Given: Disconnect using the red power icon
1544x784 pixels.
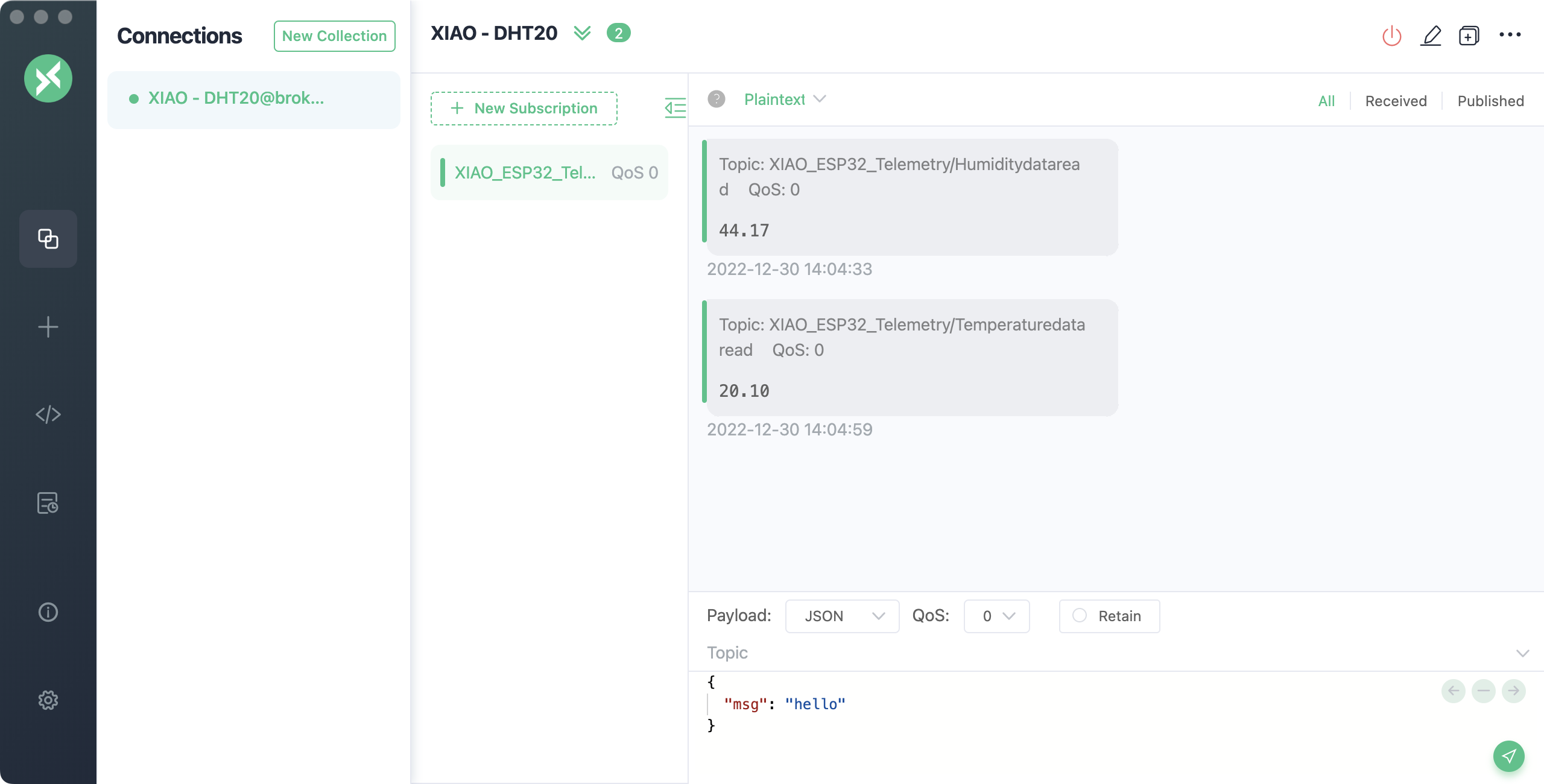Looking at the screenshot, I should [1392, 36].
